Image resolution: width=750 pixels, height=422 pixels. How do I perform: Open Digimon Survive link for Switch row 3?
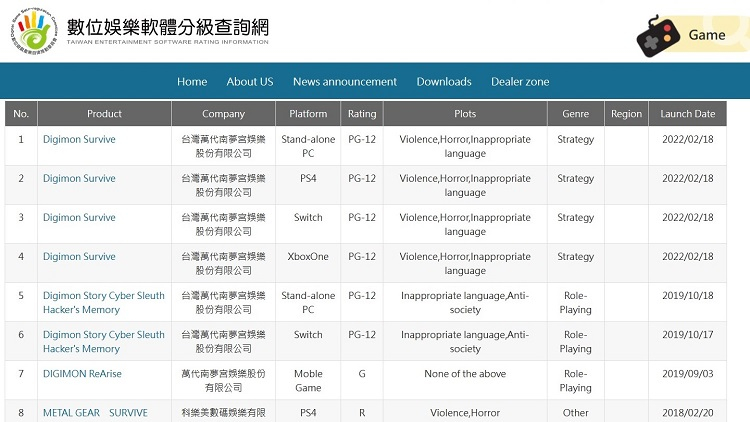tap(79, 217)
